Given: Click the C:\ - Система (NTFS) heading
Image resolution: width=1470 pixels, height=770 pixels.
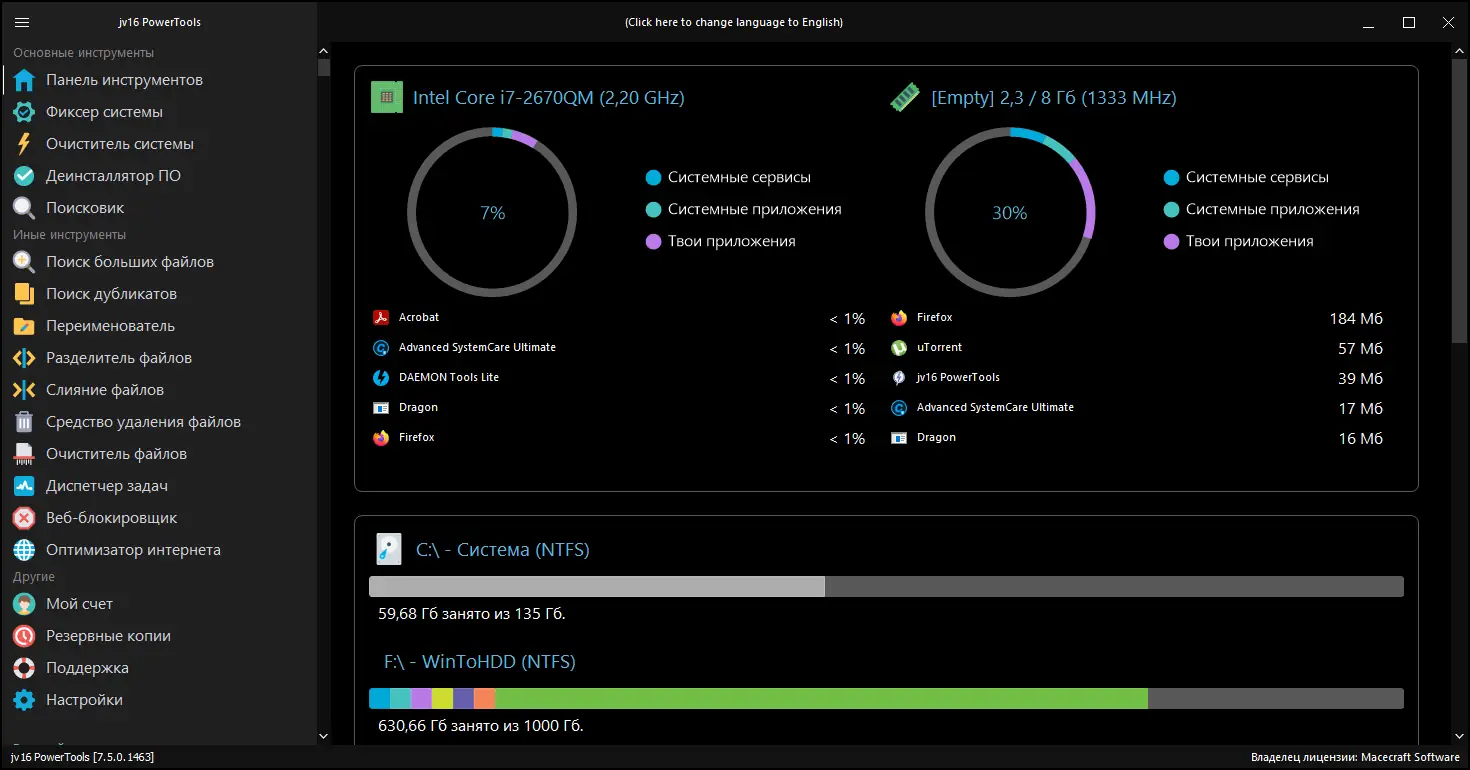Looking at the screenshot, I should 503,550.
